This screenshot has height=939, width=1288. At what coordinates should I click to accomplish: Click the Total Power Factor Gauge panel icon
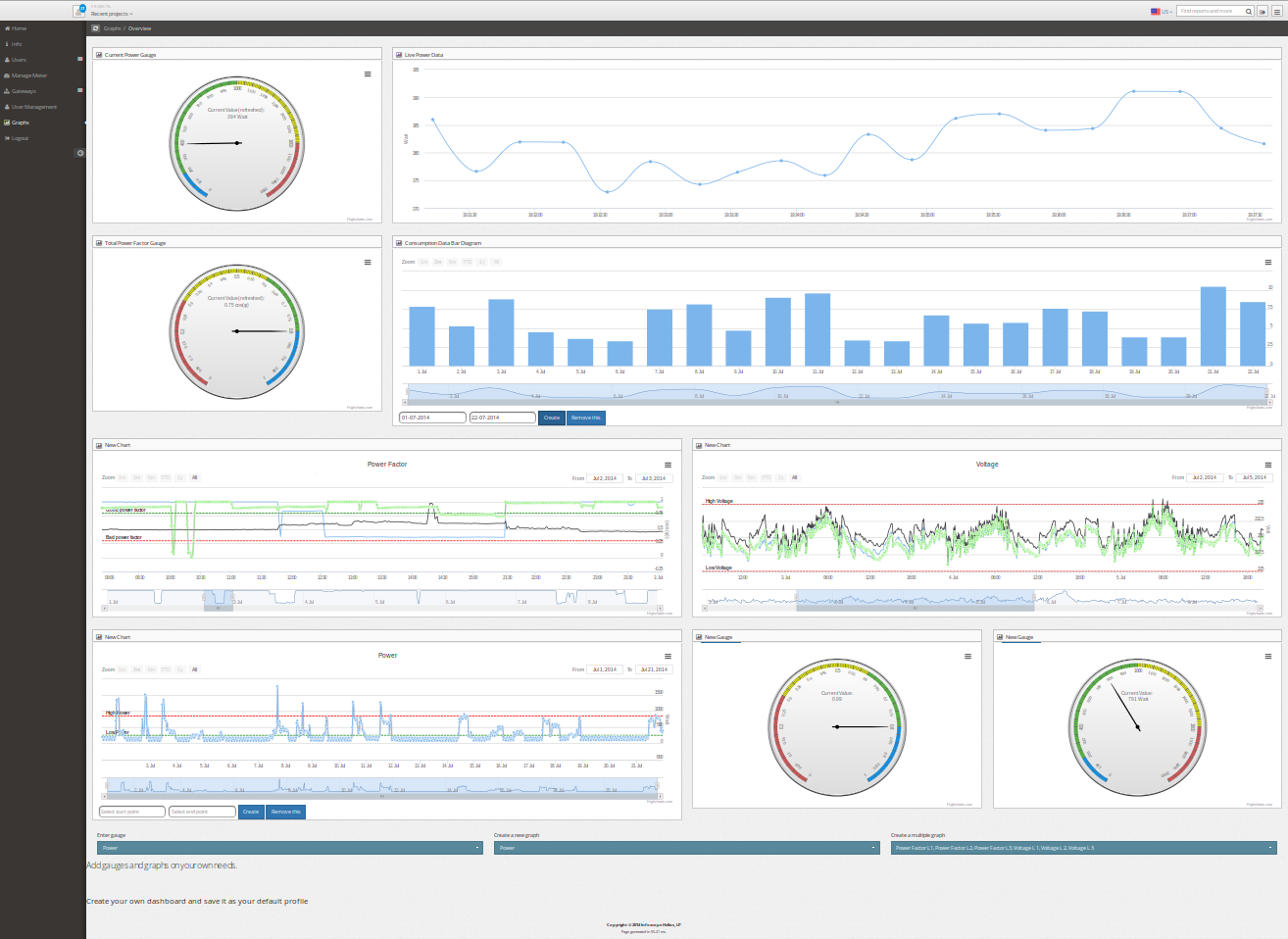tap(99, 243)
